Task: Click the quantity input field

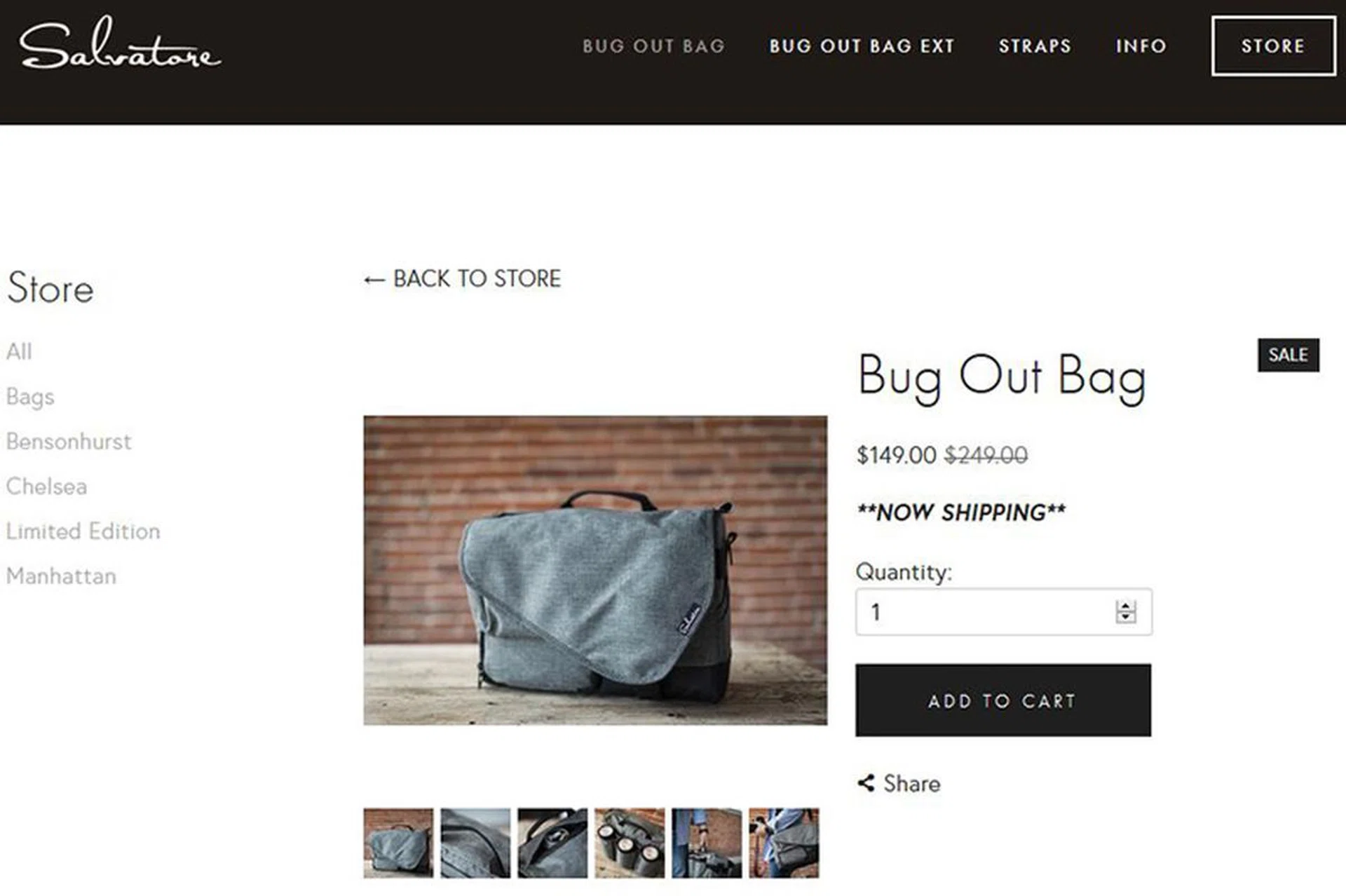Action: click(1003, 612)
